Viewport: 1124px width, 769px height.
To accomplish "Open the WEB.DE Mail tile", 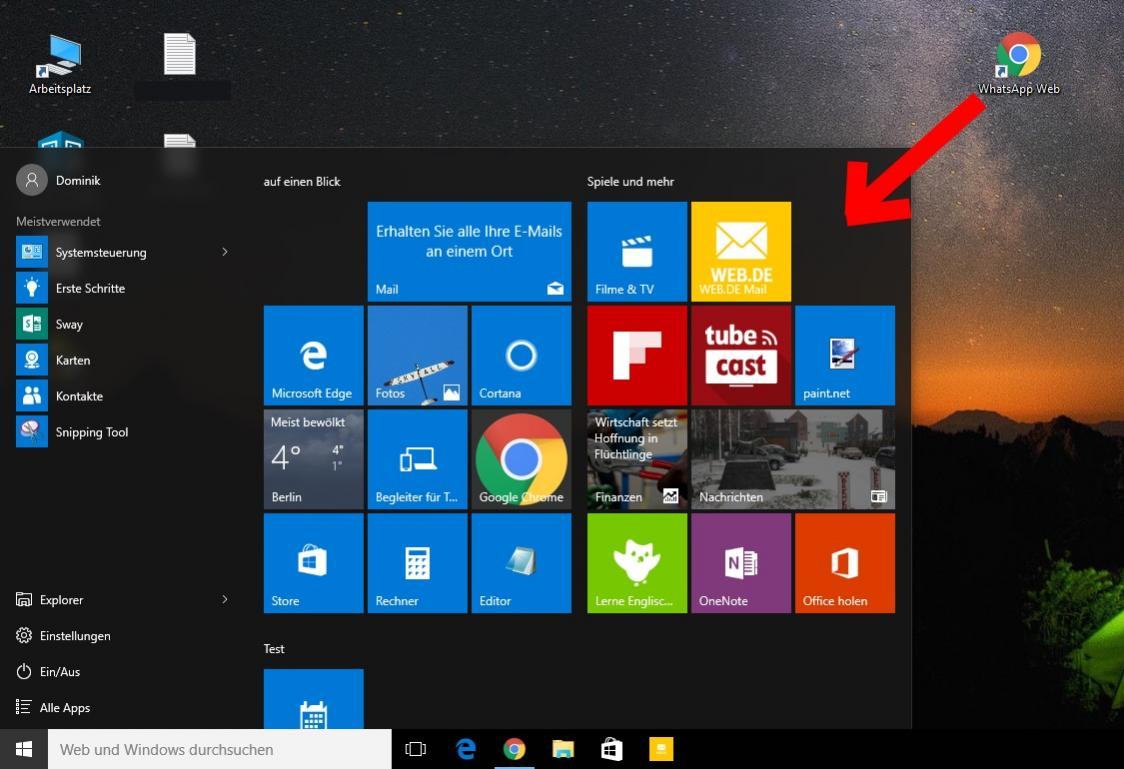I will (x=740, y=252).
